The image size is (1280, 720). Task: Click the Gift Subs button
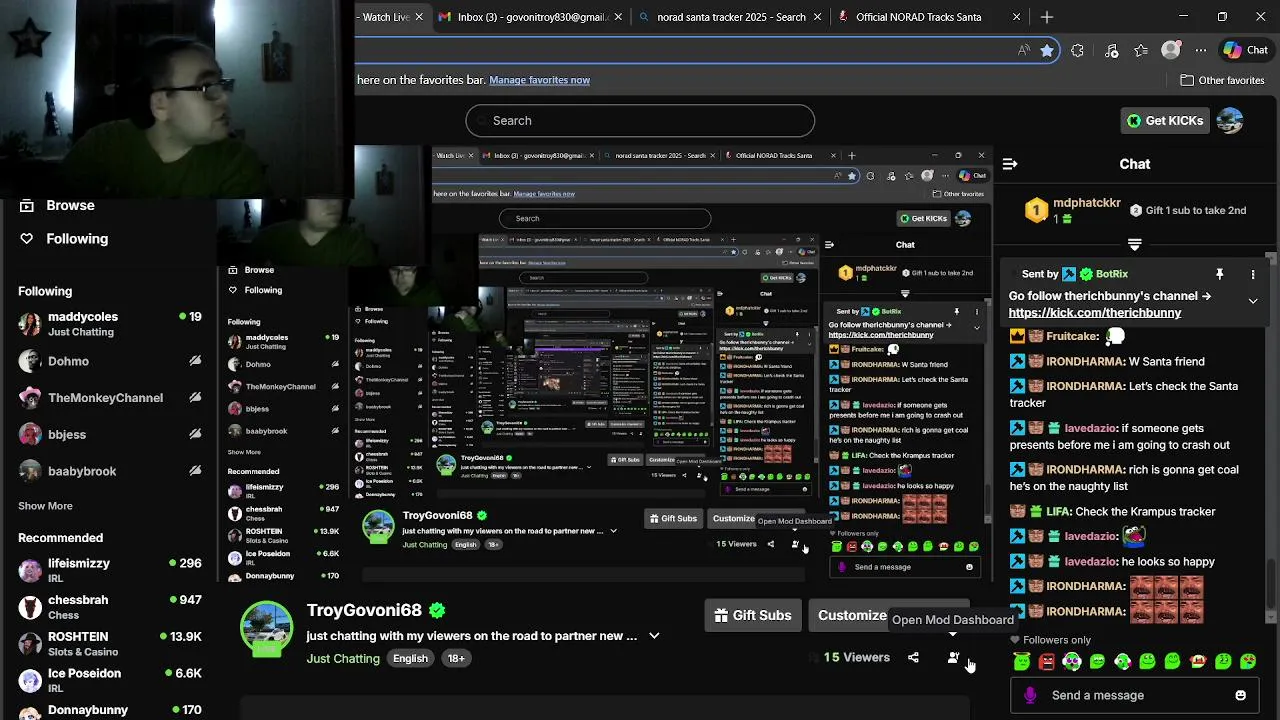[753, 615]
